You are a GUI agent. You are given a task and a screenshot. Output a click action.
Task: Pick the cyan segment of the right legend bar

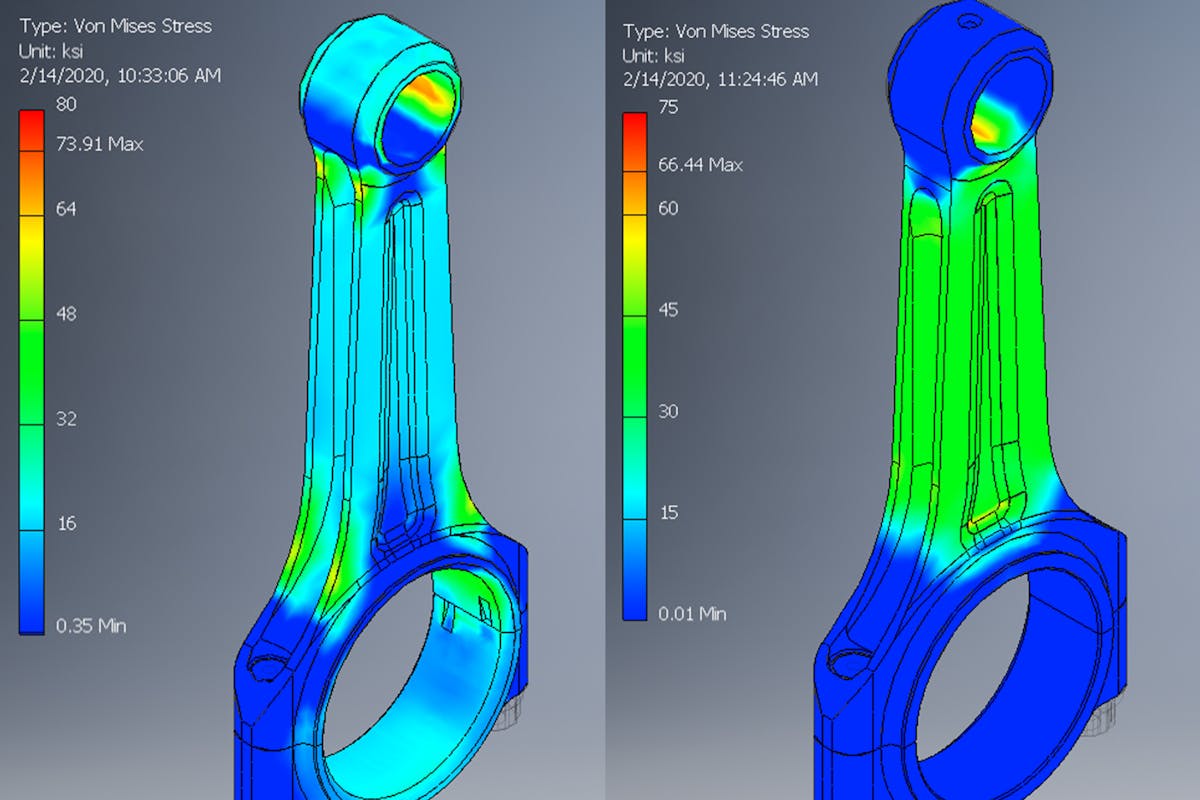pyautogui.click(x=634, y=490)
